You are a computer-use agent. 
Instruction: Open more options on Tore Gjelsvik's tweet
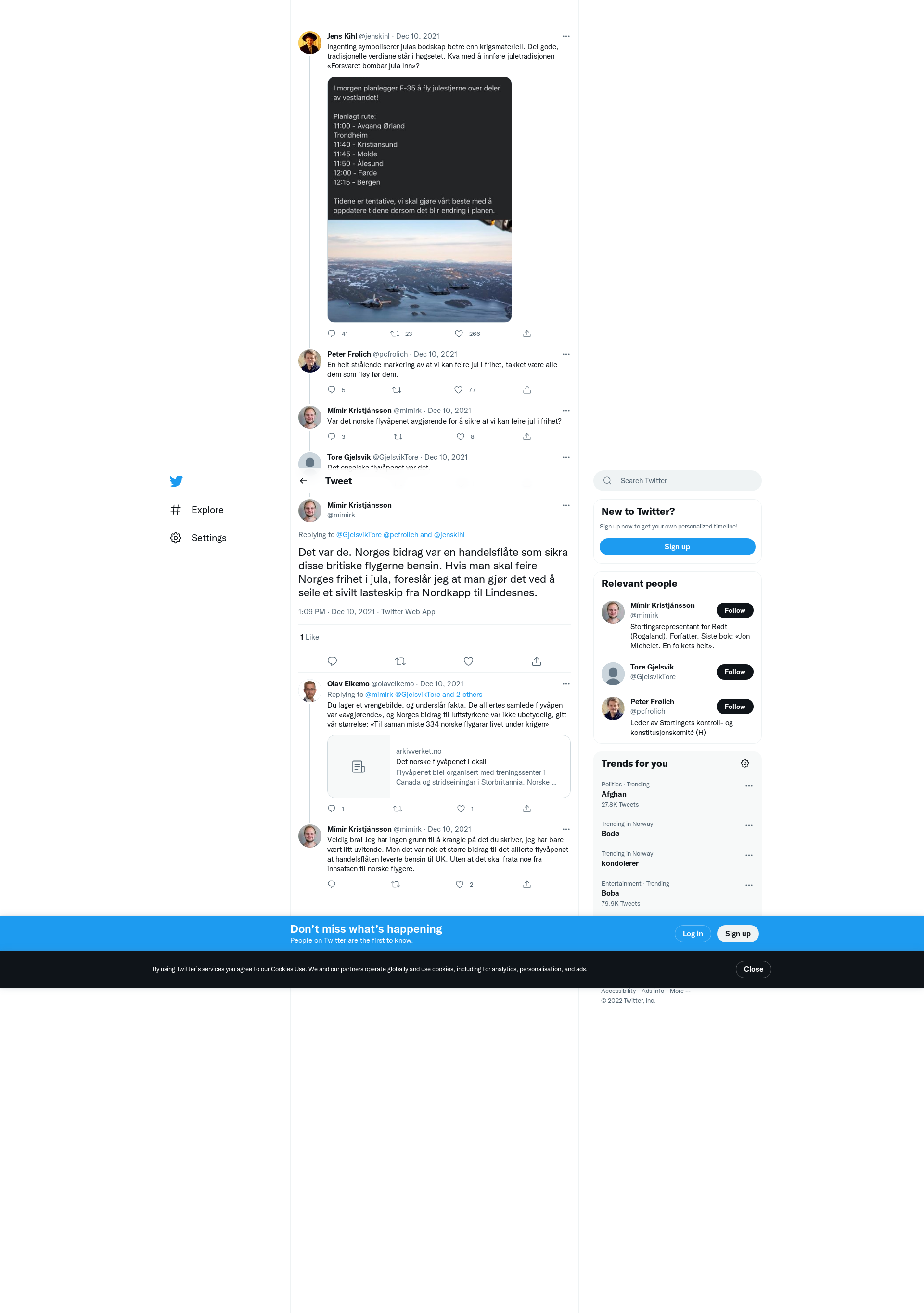(566, 457)
